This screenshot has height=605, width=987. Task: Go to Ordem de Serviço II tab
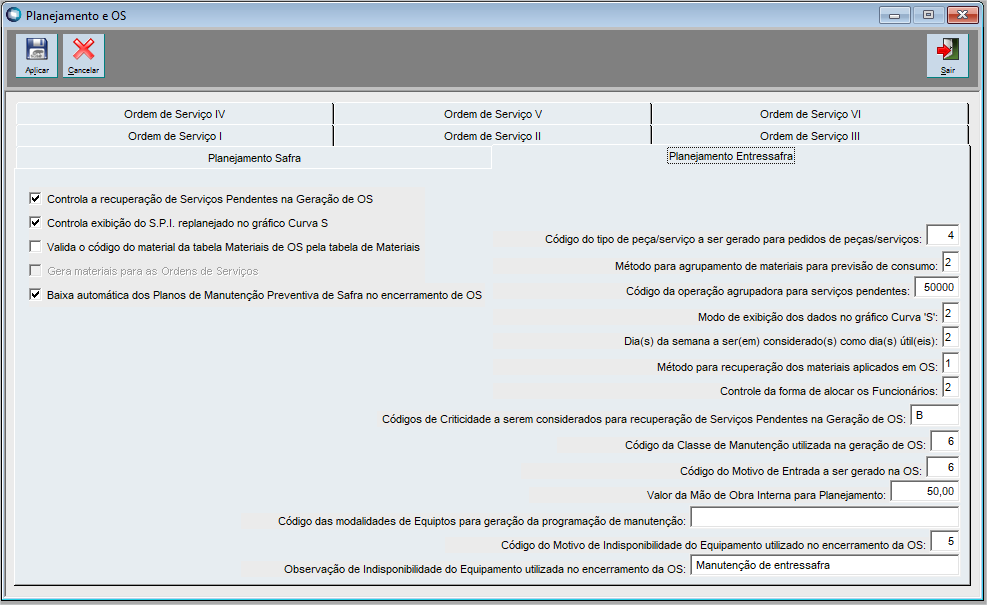492,136
